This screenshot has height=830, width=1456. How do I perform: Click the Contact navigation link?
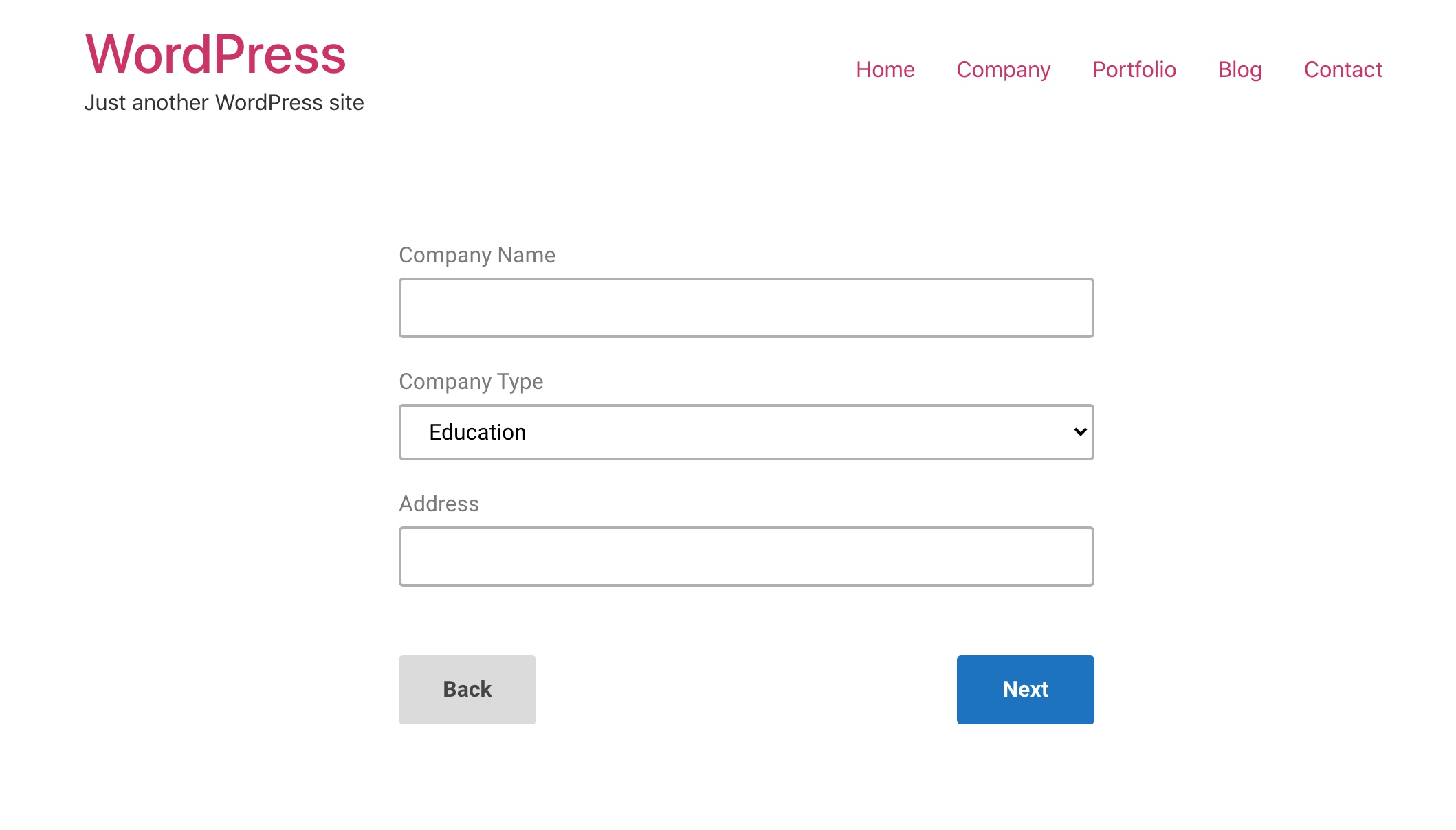[x=1343, y=68]
